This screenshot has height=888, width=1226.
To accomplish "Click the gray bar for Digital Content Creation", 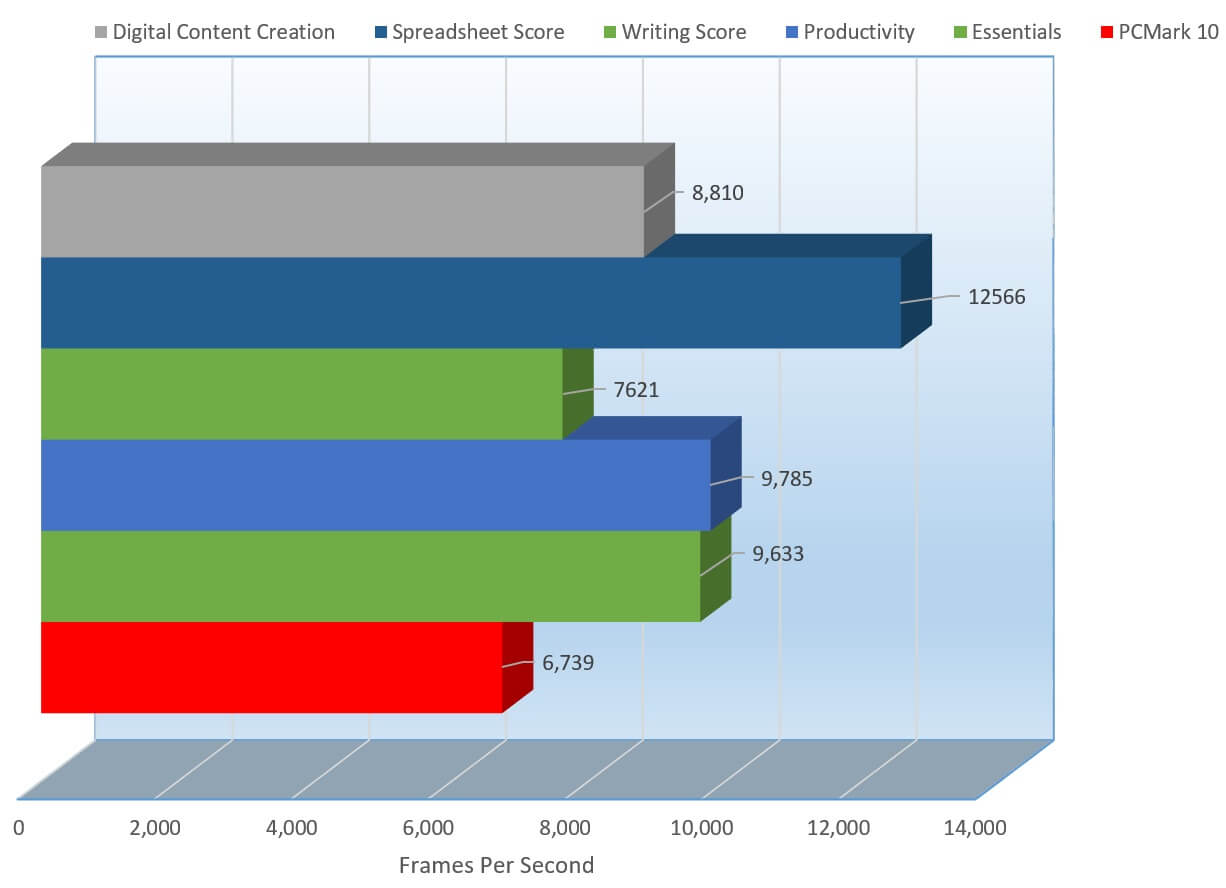I will pyautogui.click(x=342, y=211).
